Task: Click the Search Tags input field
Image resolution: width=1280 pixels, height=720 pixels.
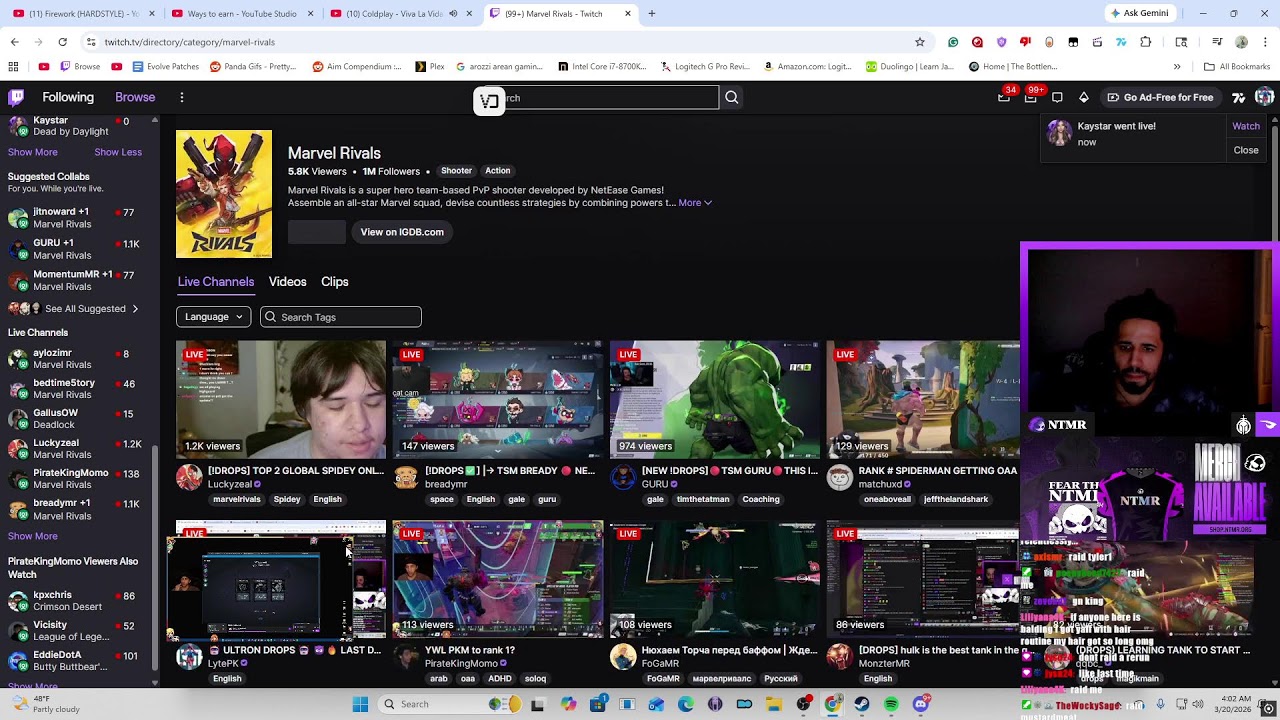Action: pyautogui.click(x=341, y=317)
